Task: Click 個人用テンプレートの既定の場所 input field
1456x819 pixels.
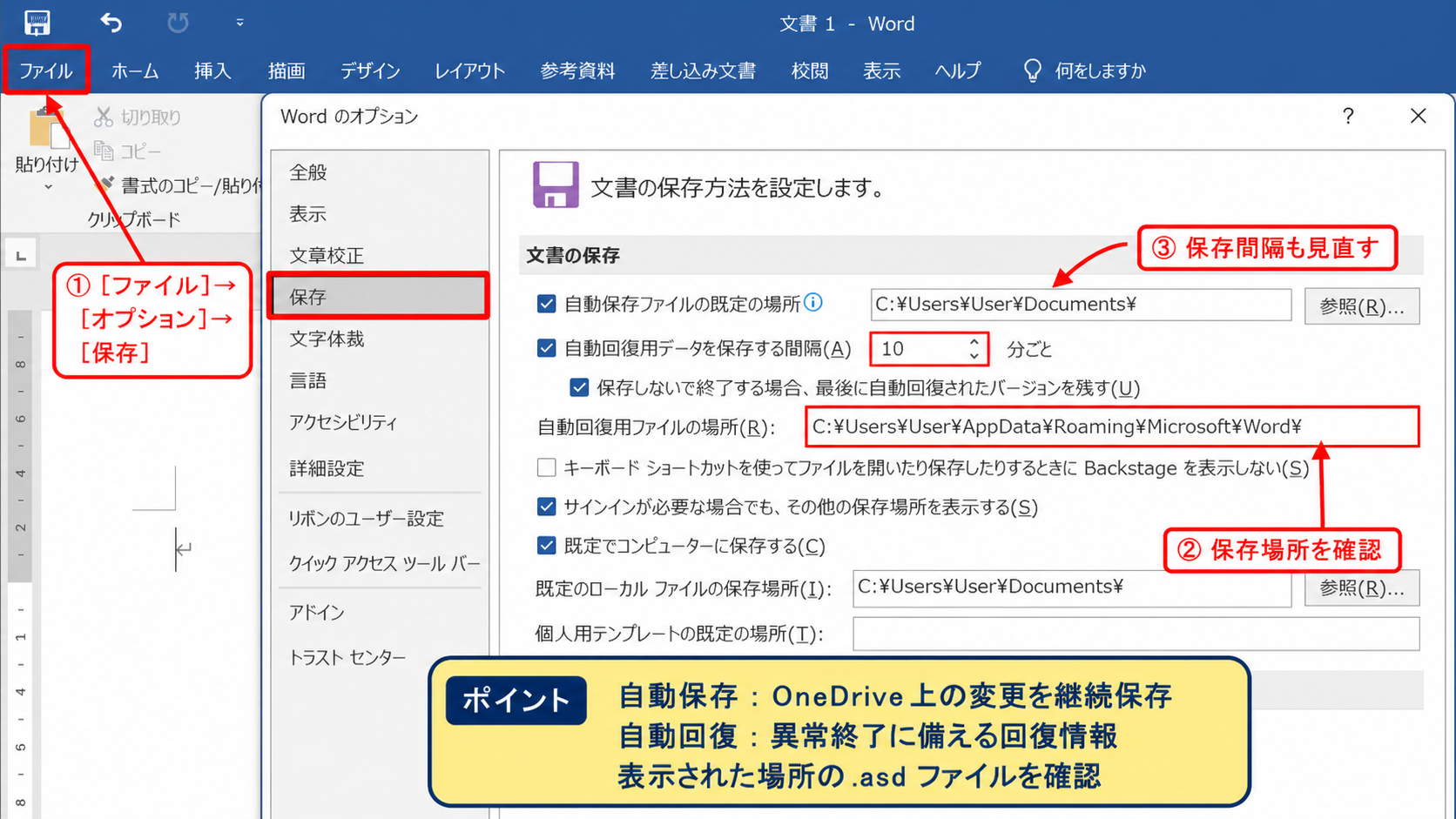Action: click(1136, 634)
